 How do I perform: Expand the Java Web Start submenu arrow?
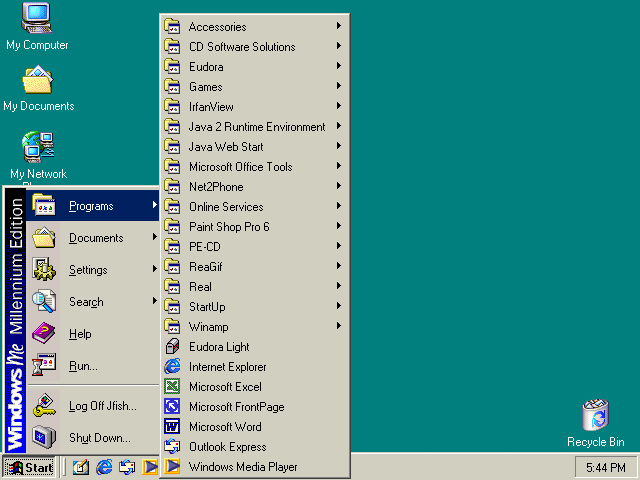point(339,146)
